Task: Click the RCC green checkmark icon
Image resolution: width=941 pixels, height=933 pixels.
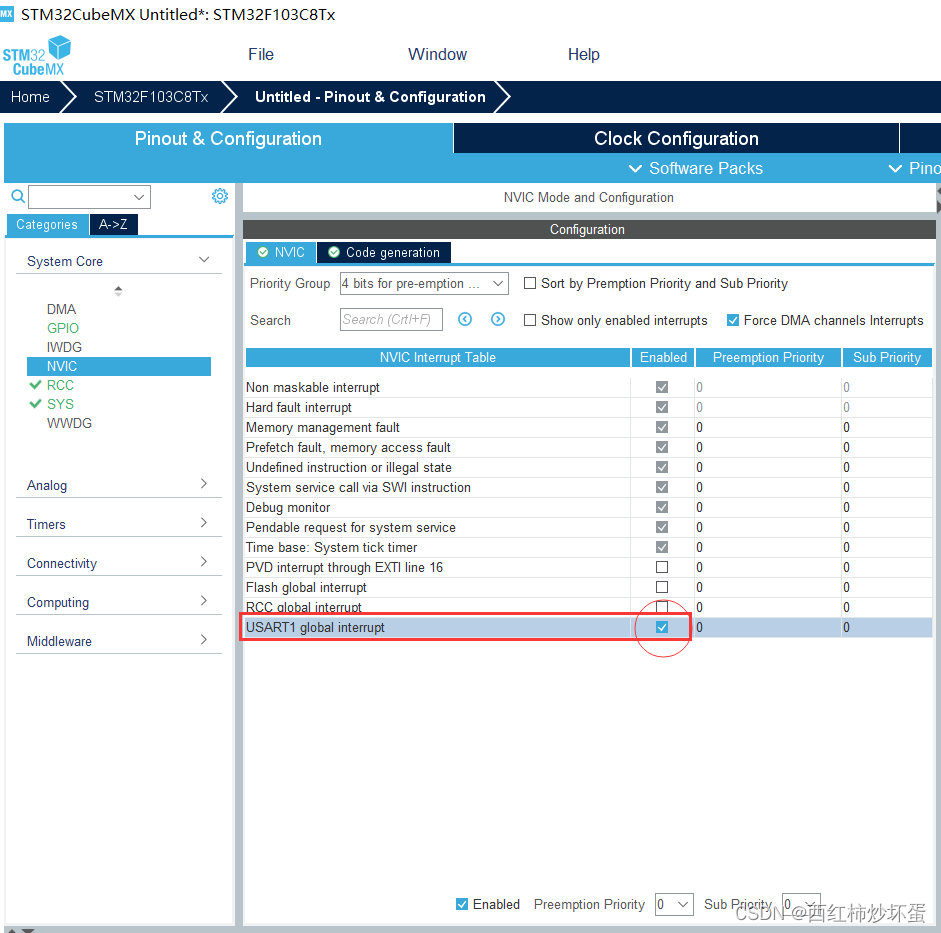Action: coord(35,385)
